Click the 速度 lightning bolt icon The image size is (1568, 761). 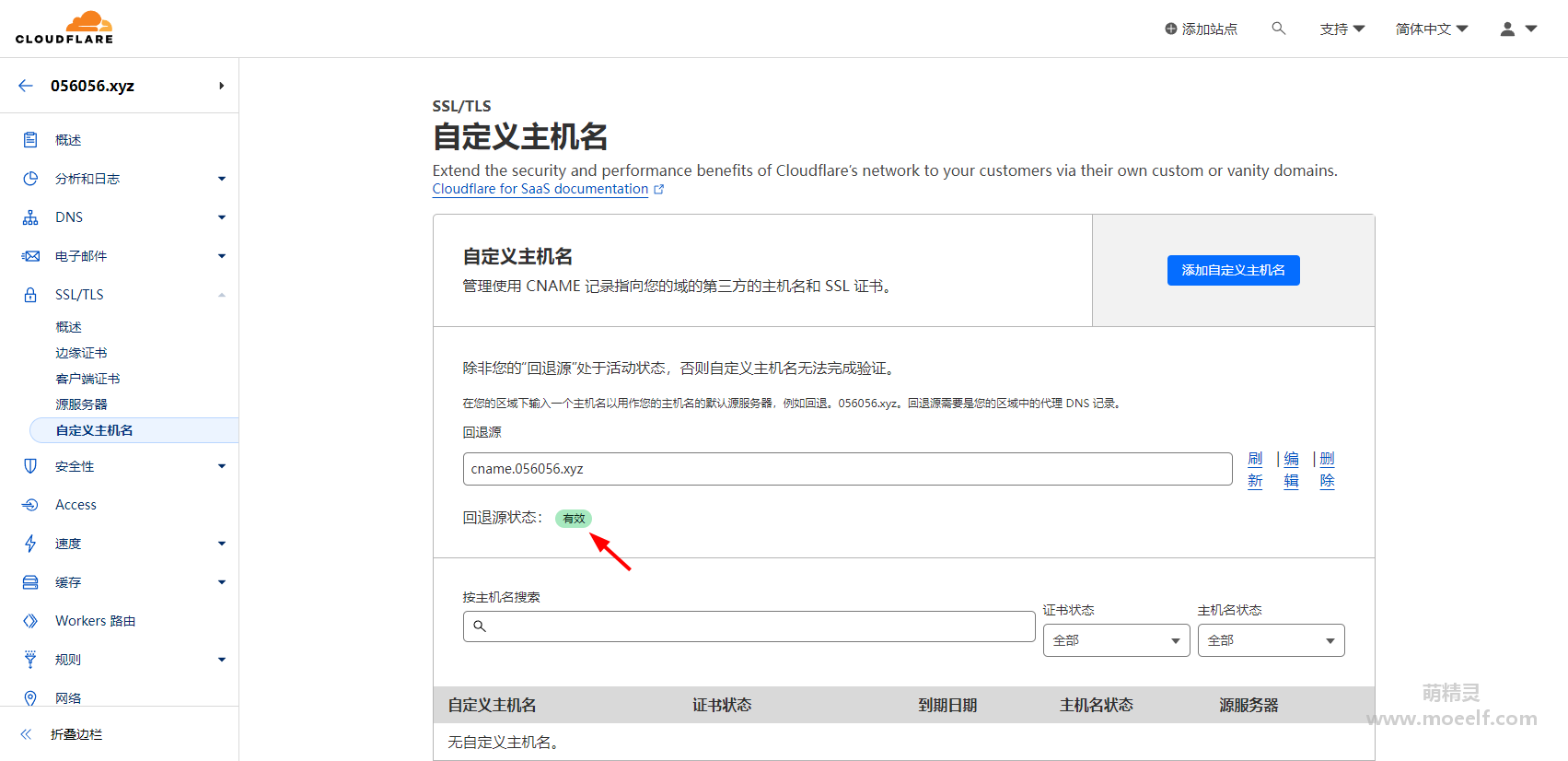click(30, 544)
